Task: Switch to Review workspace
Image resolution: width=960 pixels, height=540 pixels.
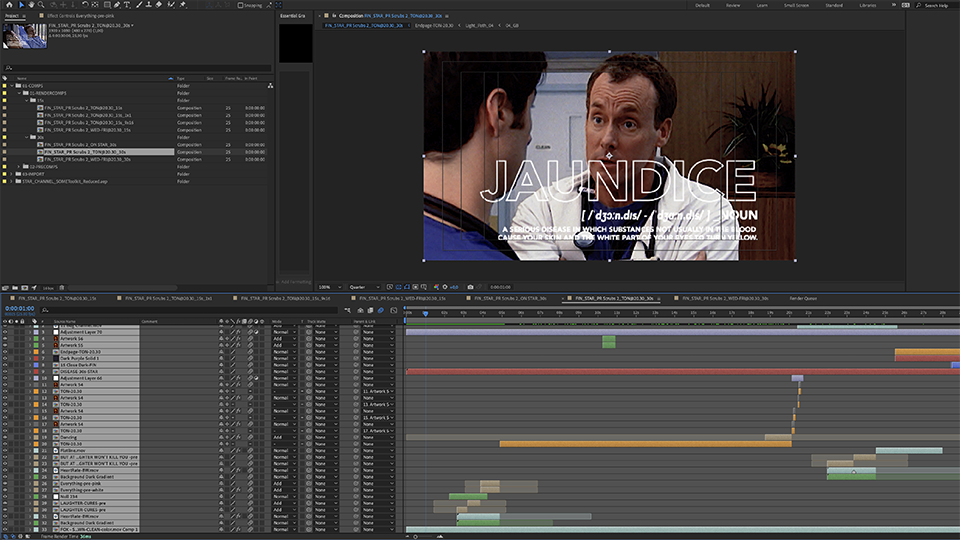Action: click(733, 5)
